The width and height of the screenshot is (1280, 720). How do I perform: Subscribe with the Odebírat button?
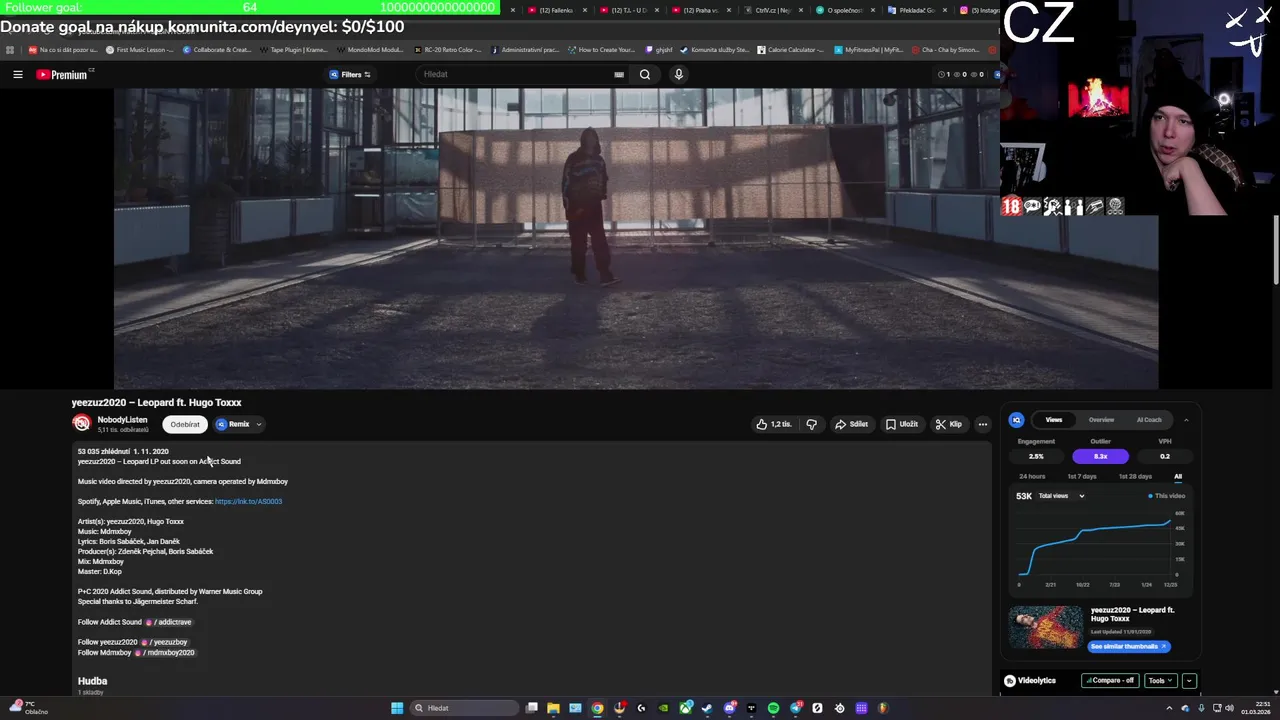[185, 424]
